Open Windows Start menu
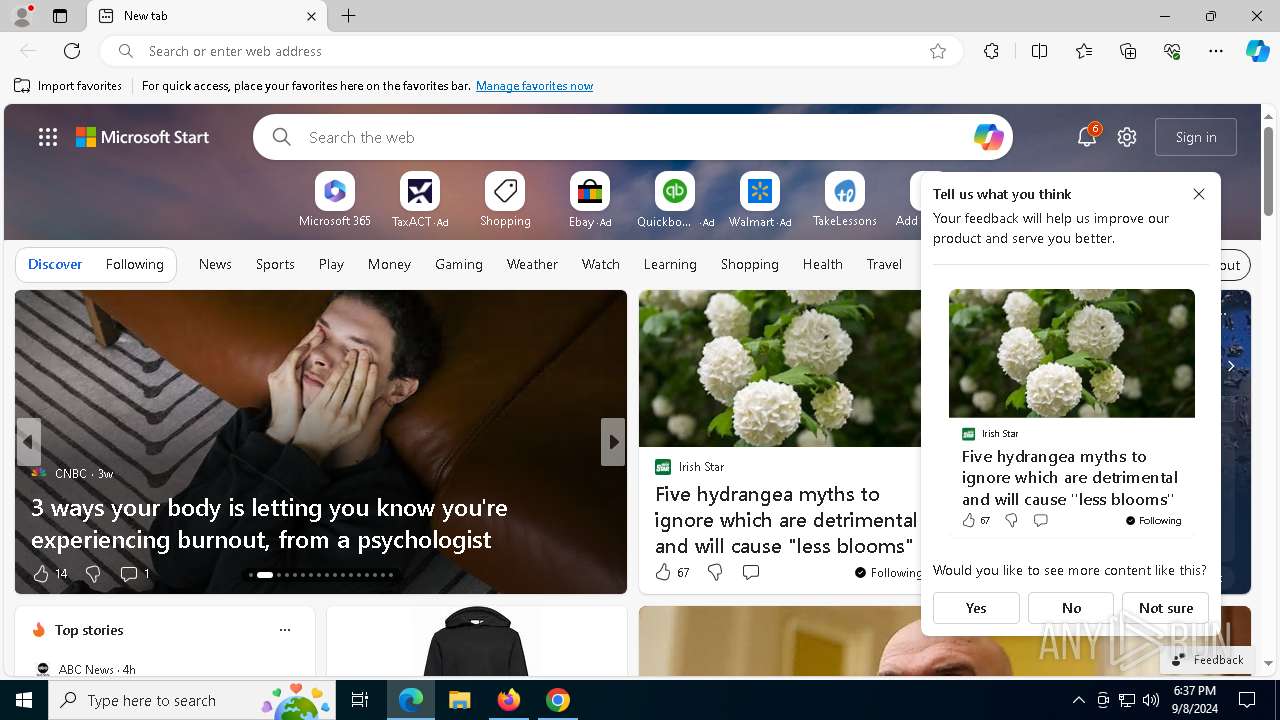This screenshot has width=1280, height=720. pos(24,700)
